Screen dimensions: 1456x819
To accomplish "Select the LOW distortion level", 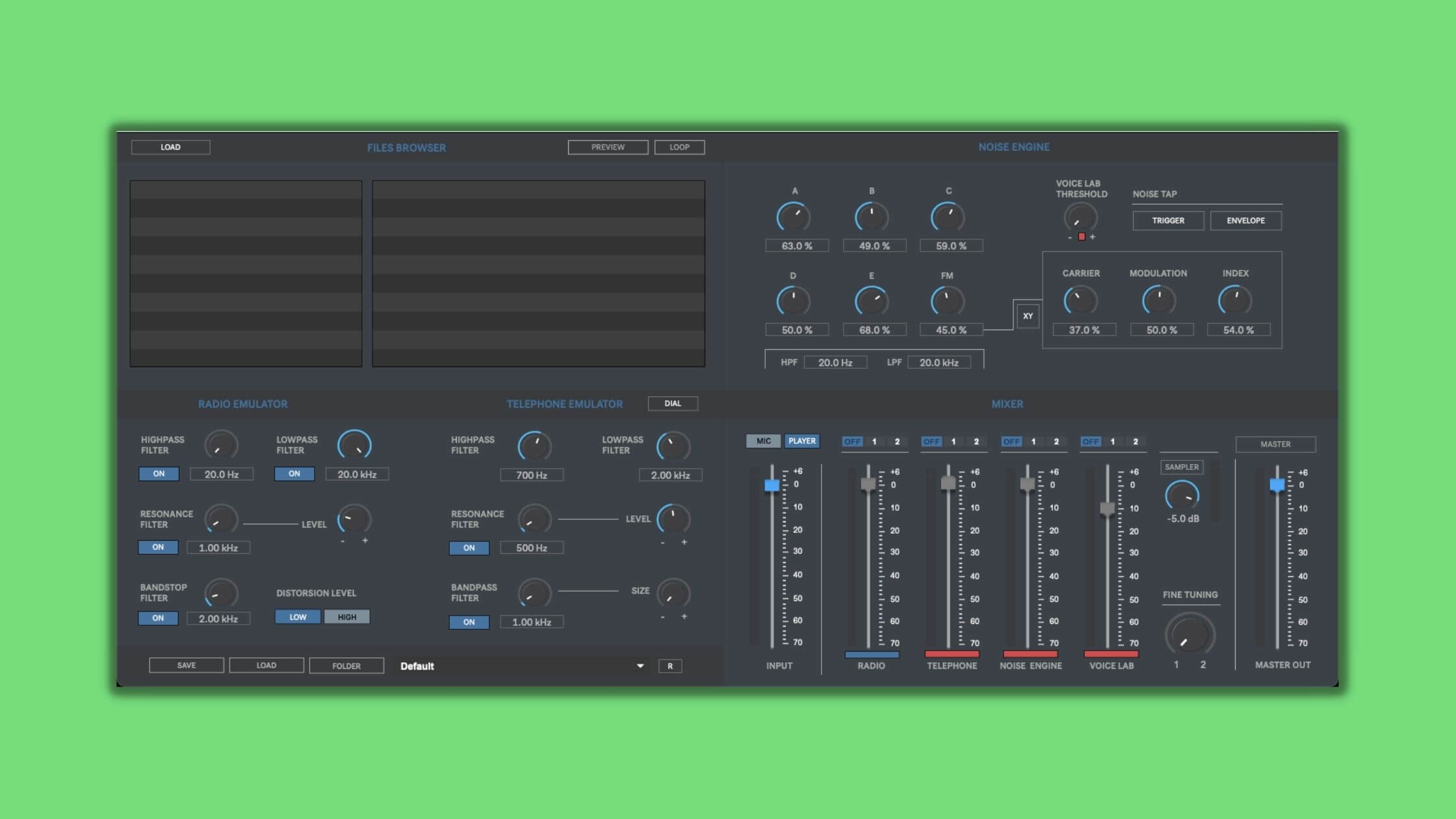I will [298, 617].
